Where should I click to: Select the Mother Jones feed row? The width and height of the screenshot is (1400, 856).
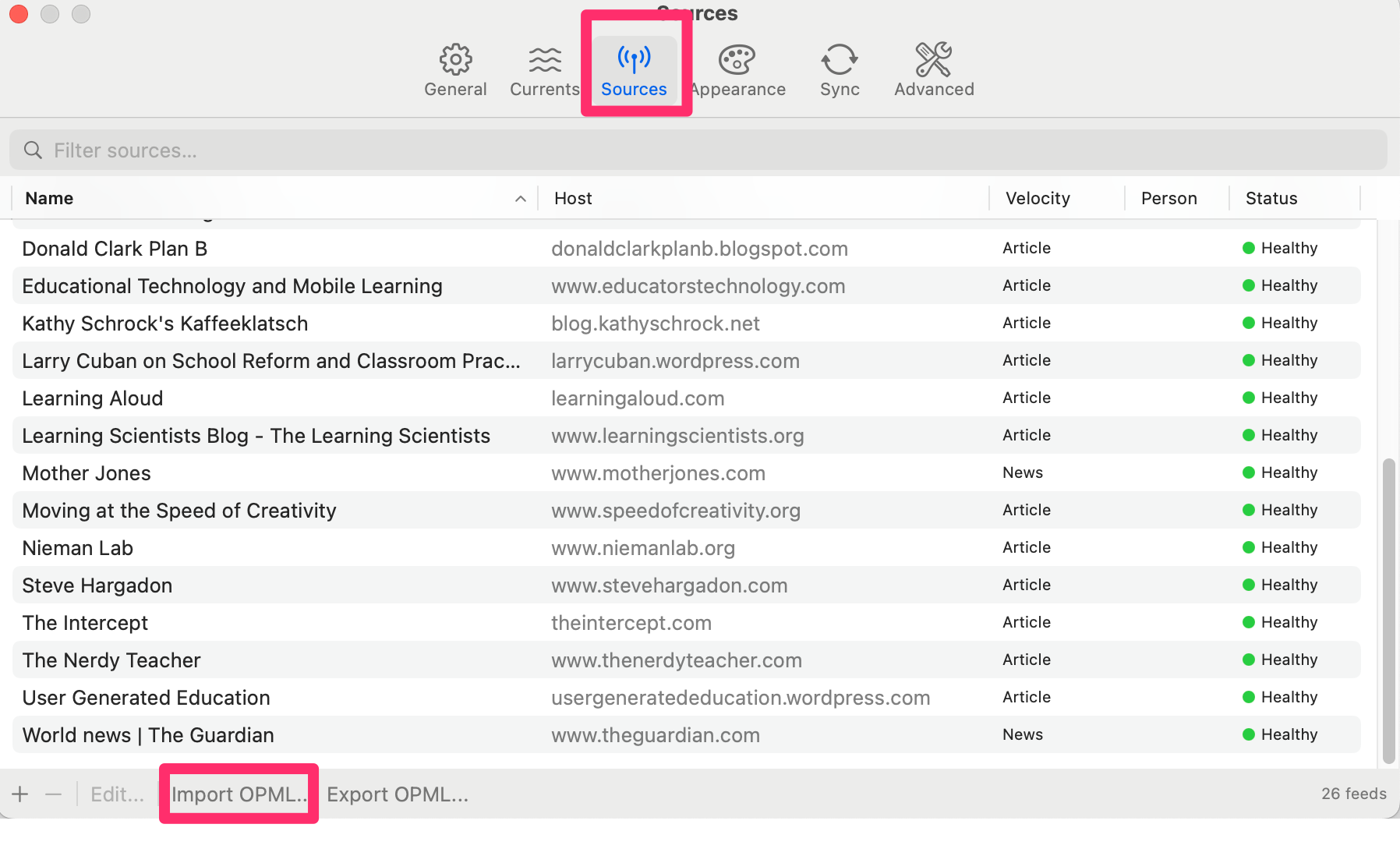pos(273,473)
